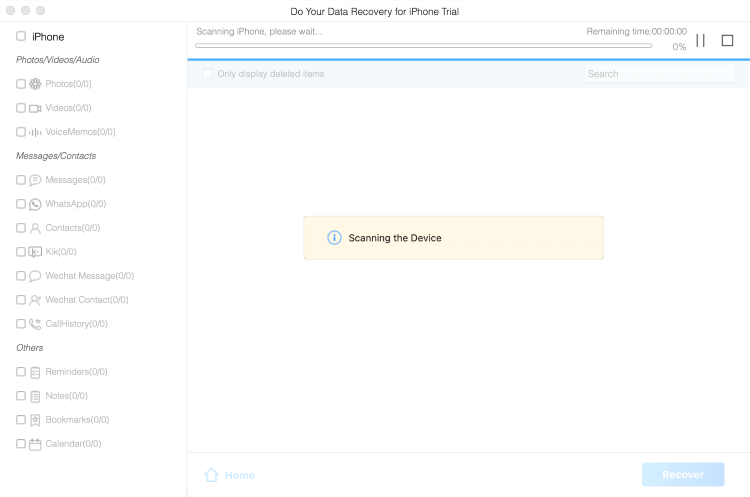Viewport: 750px width, 497px height.
Task: Select the Notes(0/0) label
Action: pos(66,396)
